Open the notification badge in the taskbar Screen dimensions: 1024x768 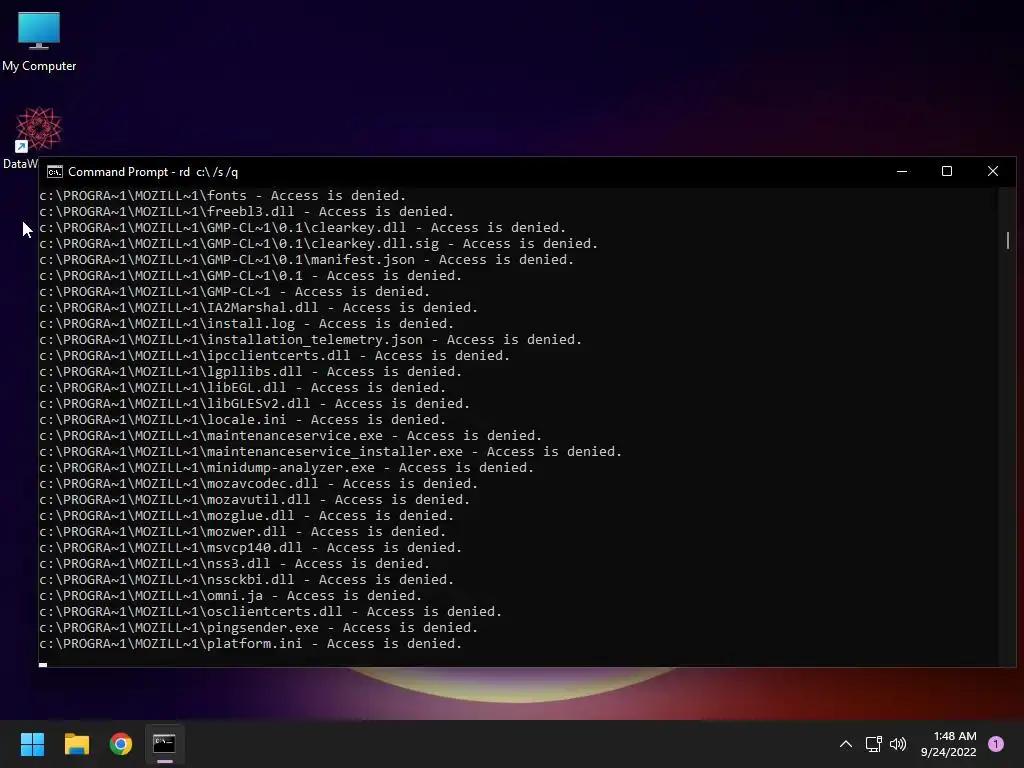[996, 744]
